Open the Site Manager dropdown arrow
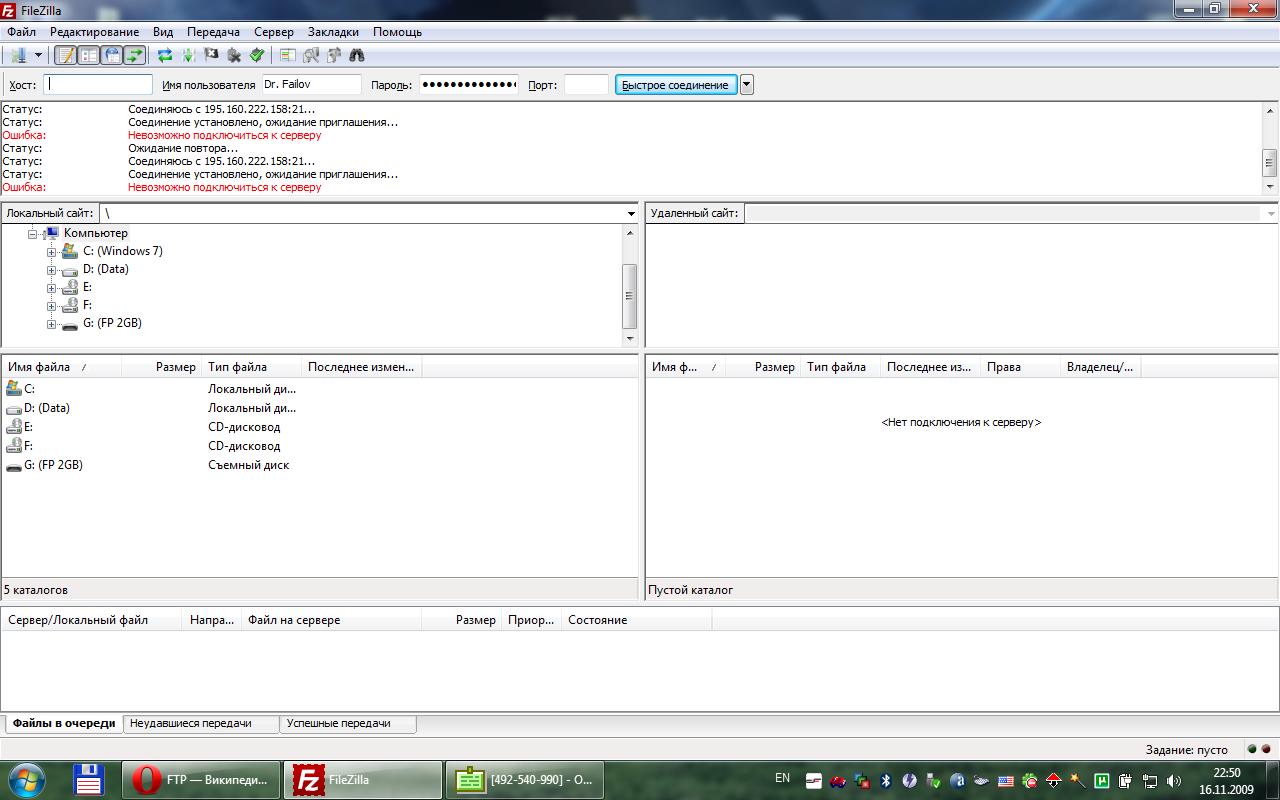The height and width of the screenshot is (800, 1280). [x=38, y=56]
